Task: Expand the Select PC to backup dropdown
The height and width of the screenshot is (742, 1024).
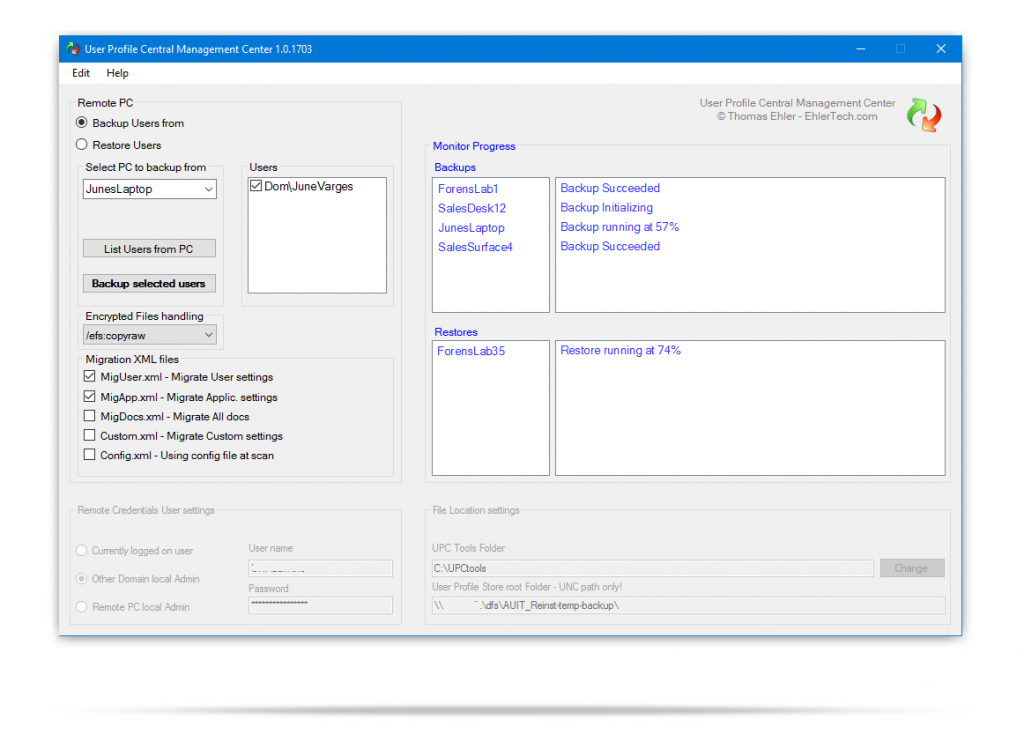Action: [x=208, y=189]
